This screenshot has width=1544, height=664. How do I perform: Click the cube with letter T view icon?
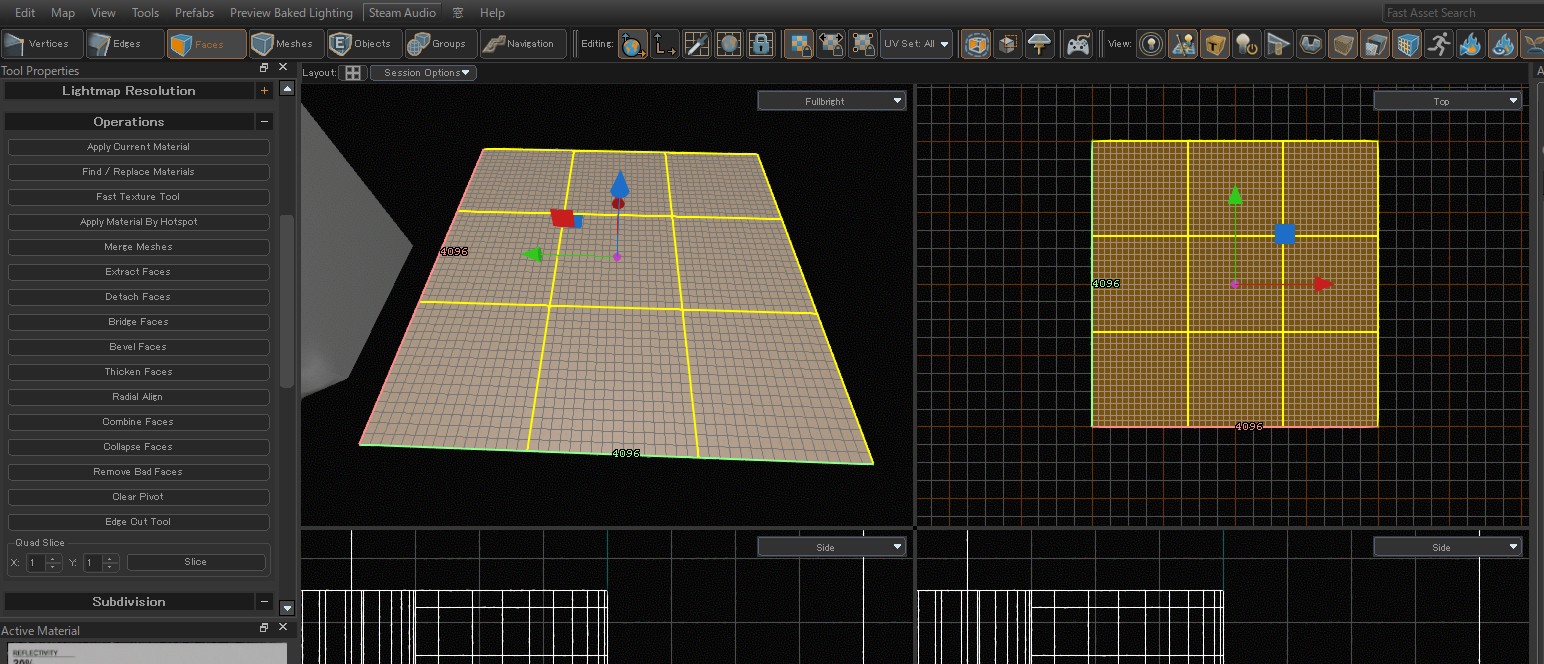click(1214, 44)
